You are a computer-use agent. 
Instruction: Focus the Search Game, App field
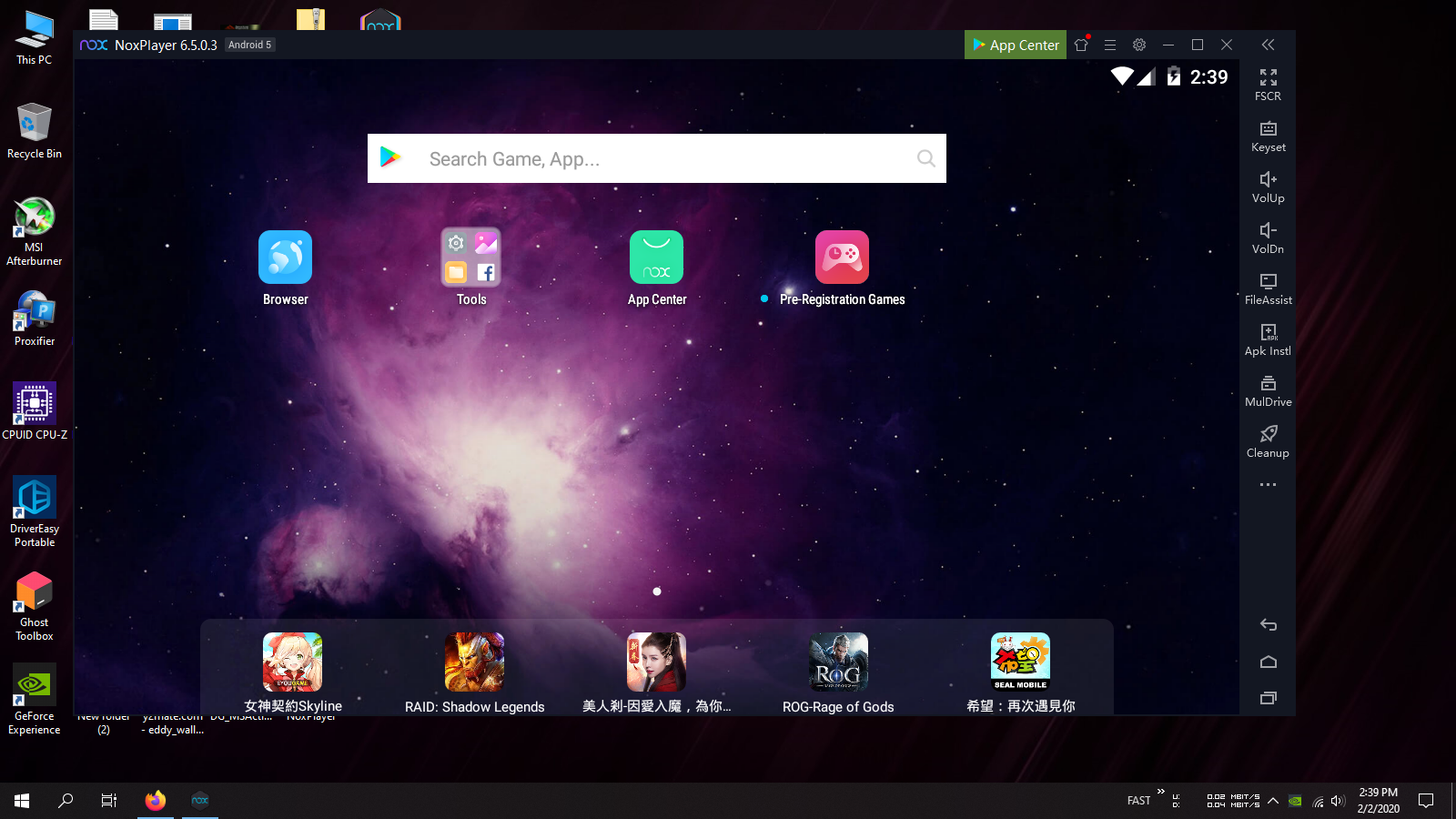(x=657, y=158)
